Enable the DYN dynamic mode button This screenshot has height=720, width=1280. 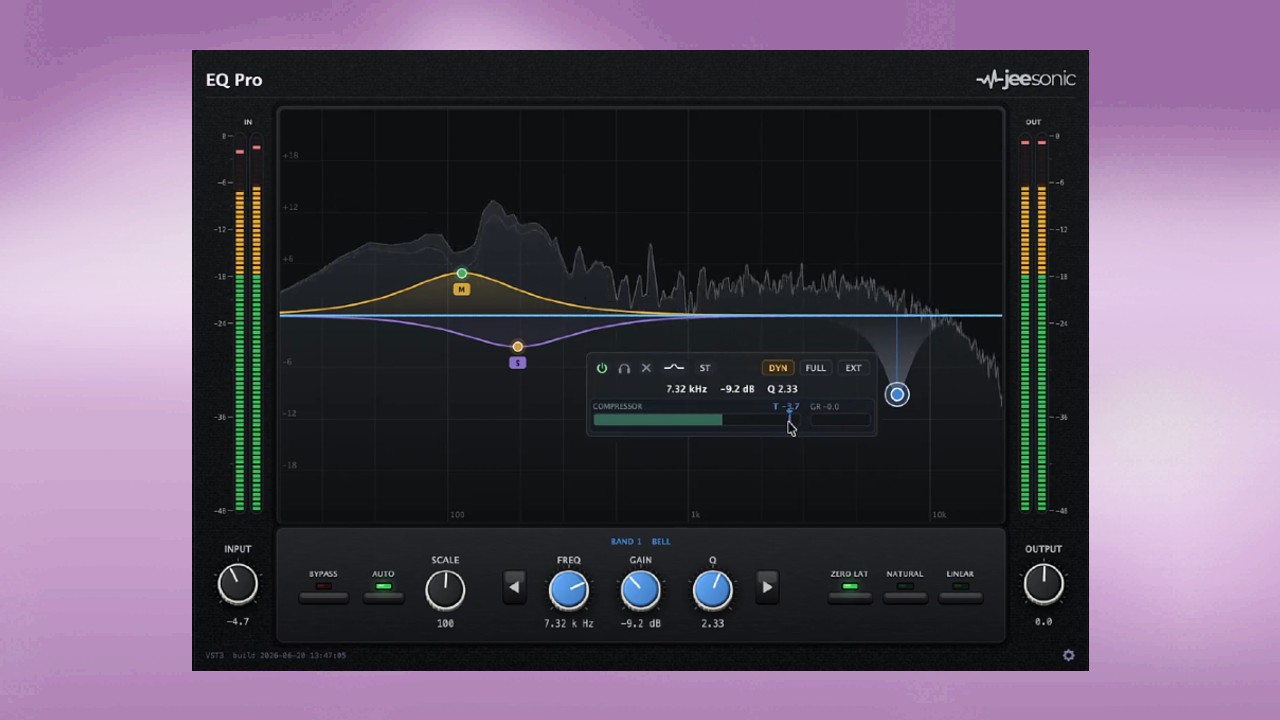click(x=778, y=368)
